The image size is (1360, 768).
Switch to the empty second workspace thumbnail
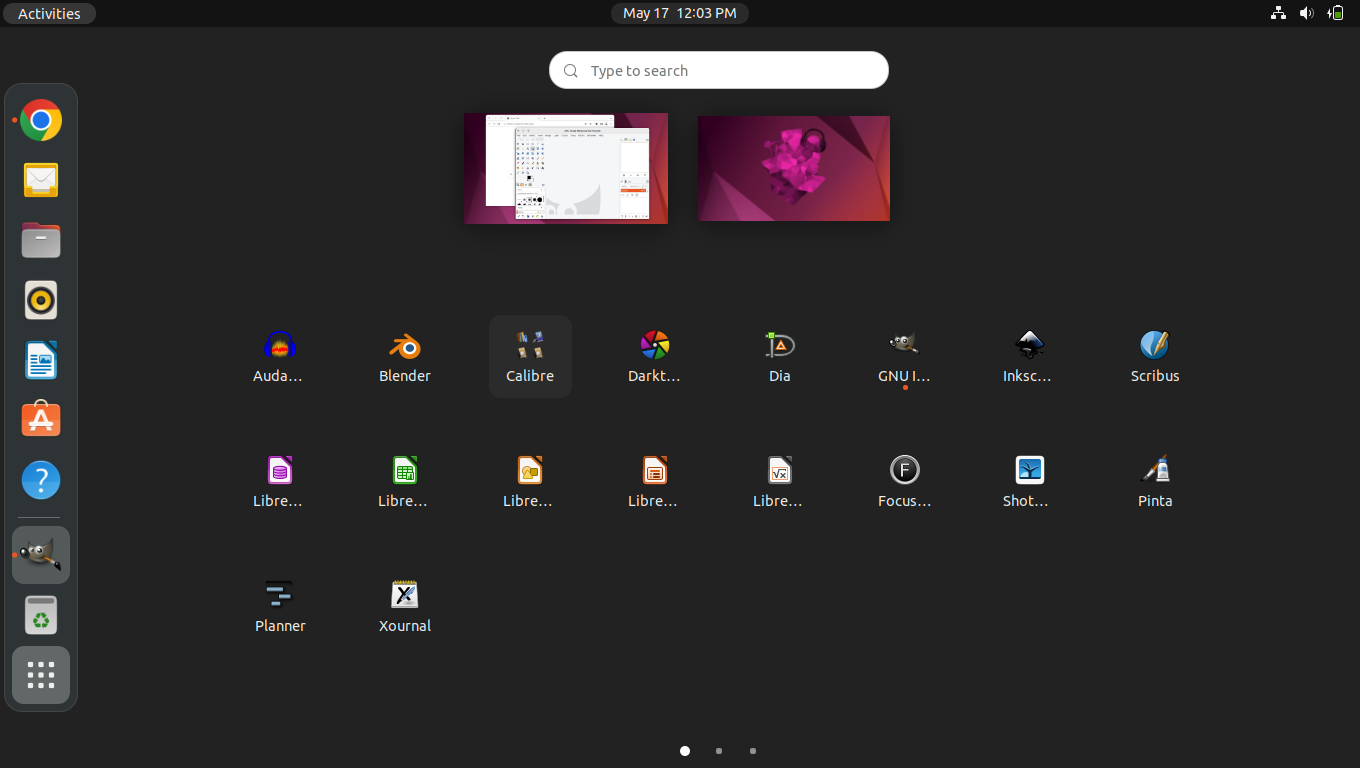pos(794,168)
